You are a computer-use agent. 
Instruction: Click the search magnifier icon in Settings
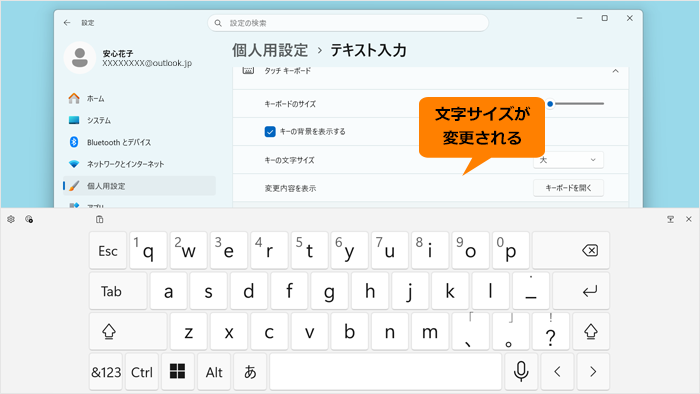[x=218, y=23]
